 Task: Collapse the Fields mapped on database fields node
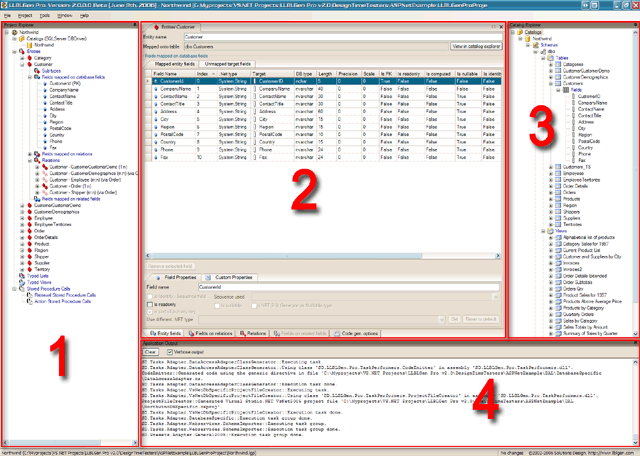(x=30, y=77)
